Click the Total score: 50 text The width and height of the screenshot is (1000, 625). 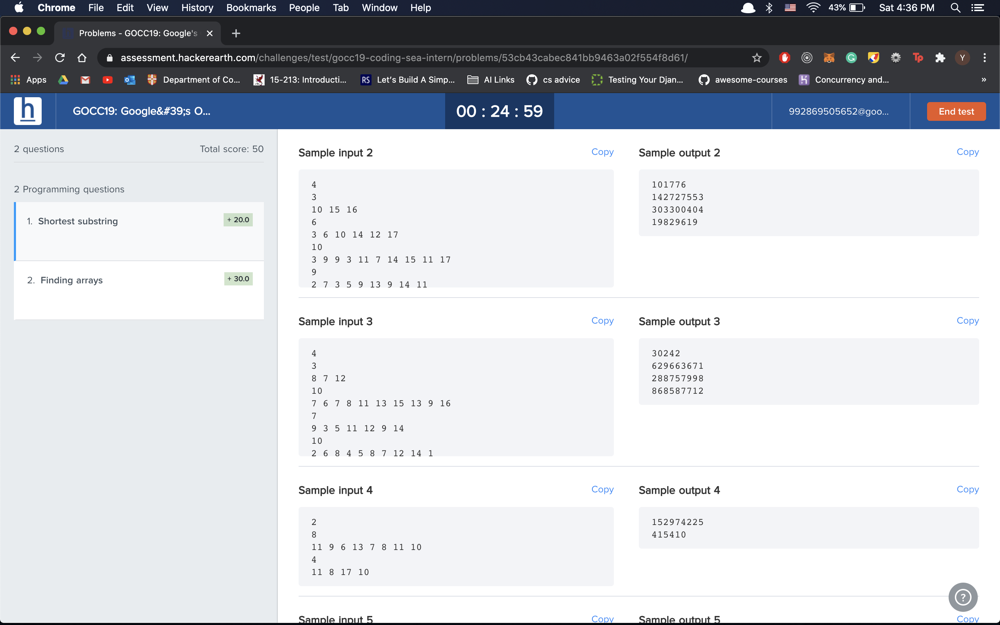[x=232, y=149]
